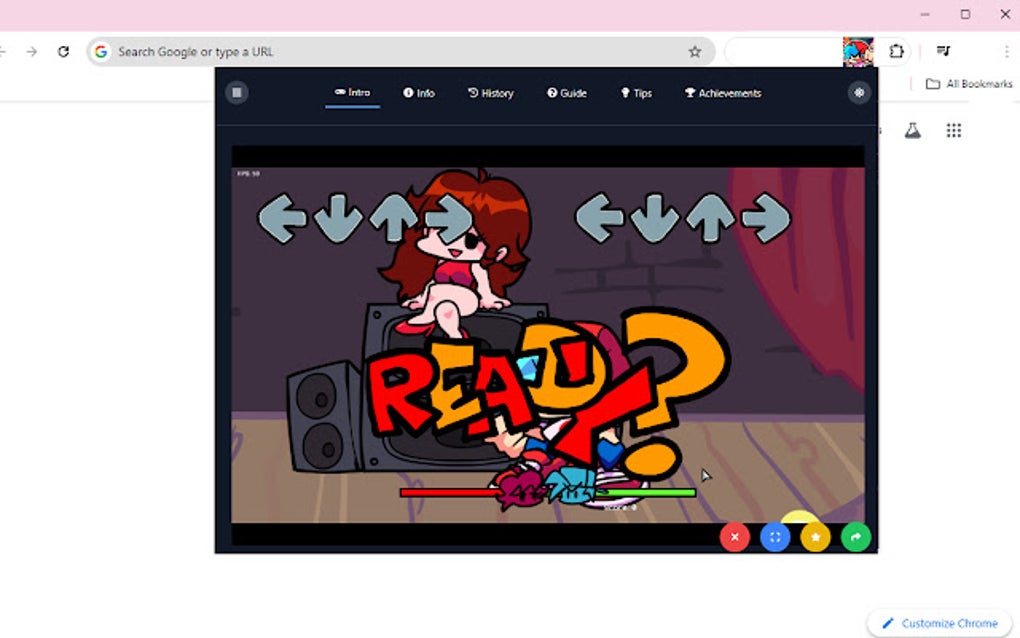Exit the game with the red X button
Screen dimensions: 1020x638
pos(734,537)
